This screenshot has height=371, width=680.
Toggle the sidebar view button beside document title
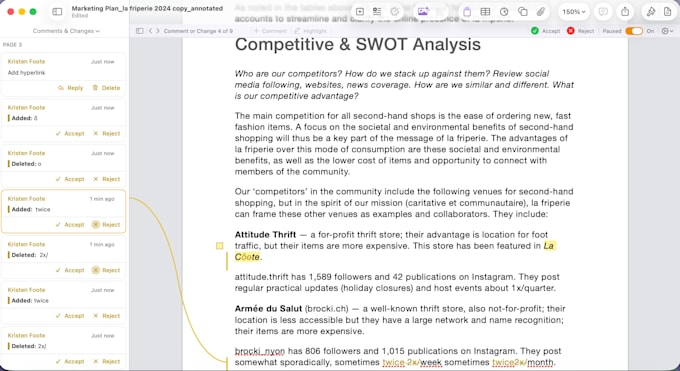coord(57,12)
